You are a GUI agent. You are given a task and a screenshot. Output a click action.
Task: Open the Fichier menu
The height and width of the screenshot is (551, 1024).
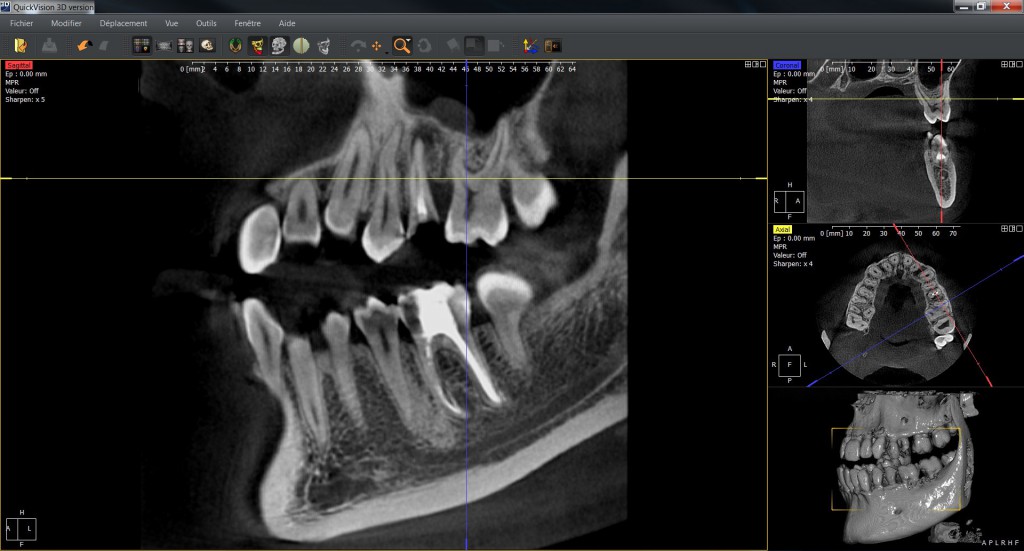coord(22,23)
